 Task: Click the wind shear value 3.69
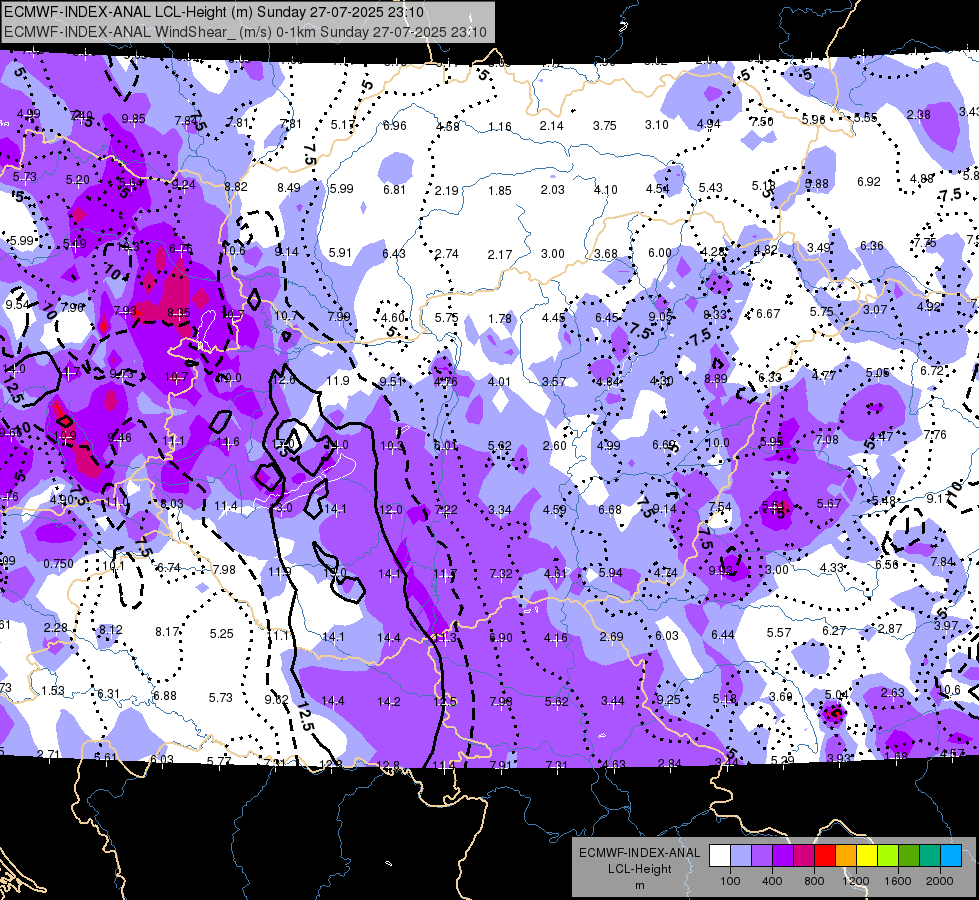780,696
